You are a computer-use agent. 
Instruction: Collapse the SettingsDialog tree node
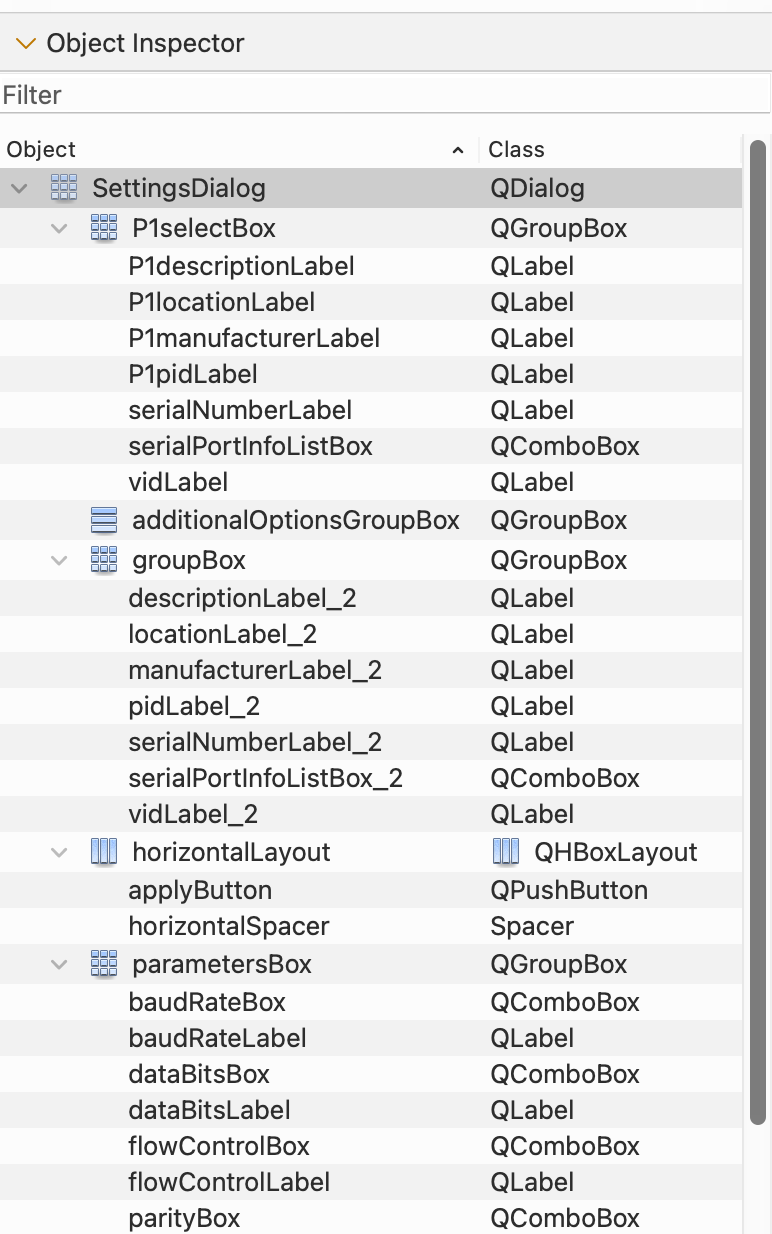[x=18, y=187]
